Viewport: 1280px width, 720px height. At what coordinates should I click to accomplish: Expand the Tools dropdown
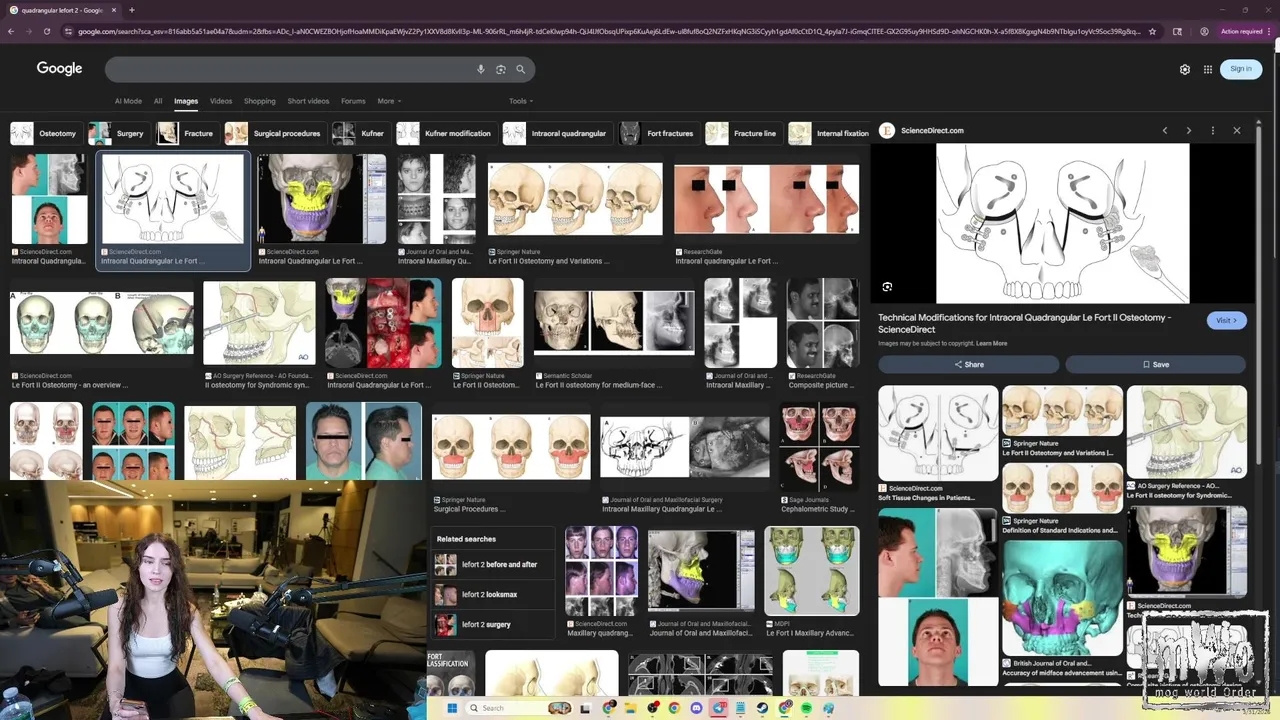[x=520, y=101]
